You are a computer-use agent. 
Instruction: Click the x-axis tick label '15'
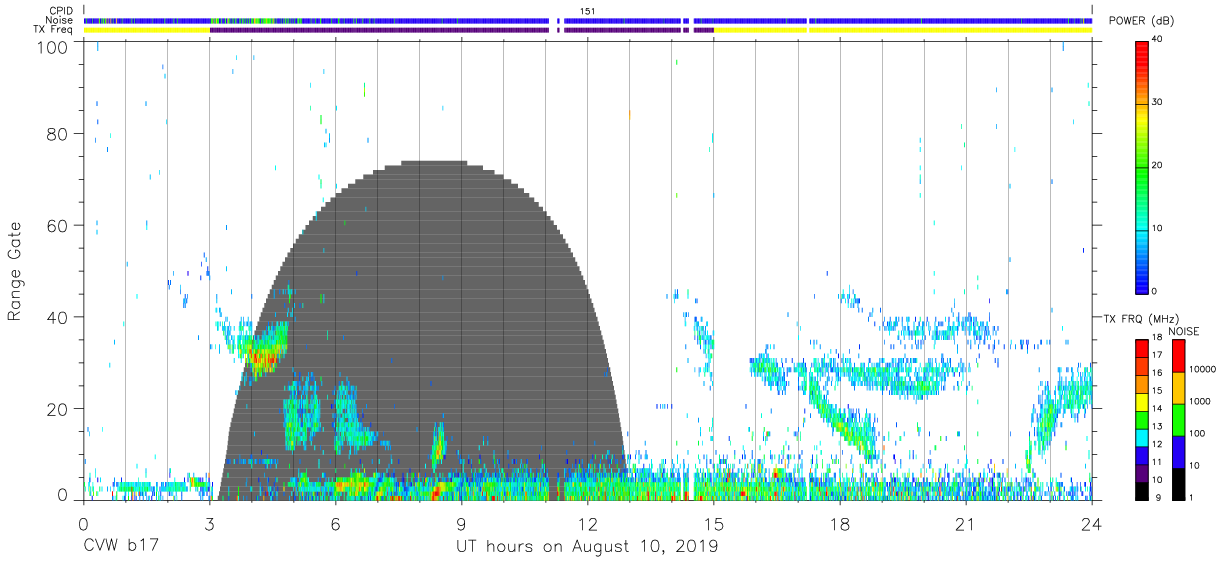pyautogui.click(x=713, y=525)
